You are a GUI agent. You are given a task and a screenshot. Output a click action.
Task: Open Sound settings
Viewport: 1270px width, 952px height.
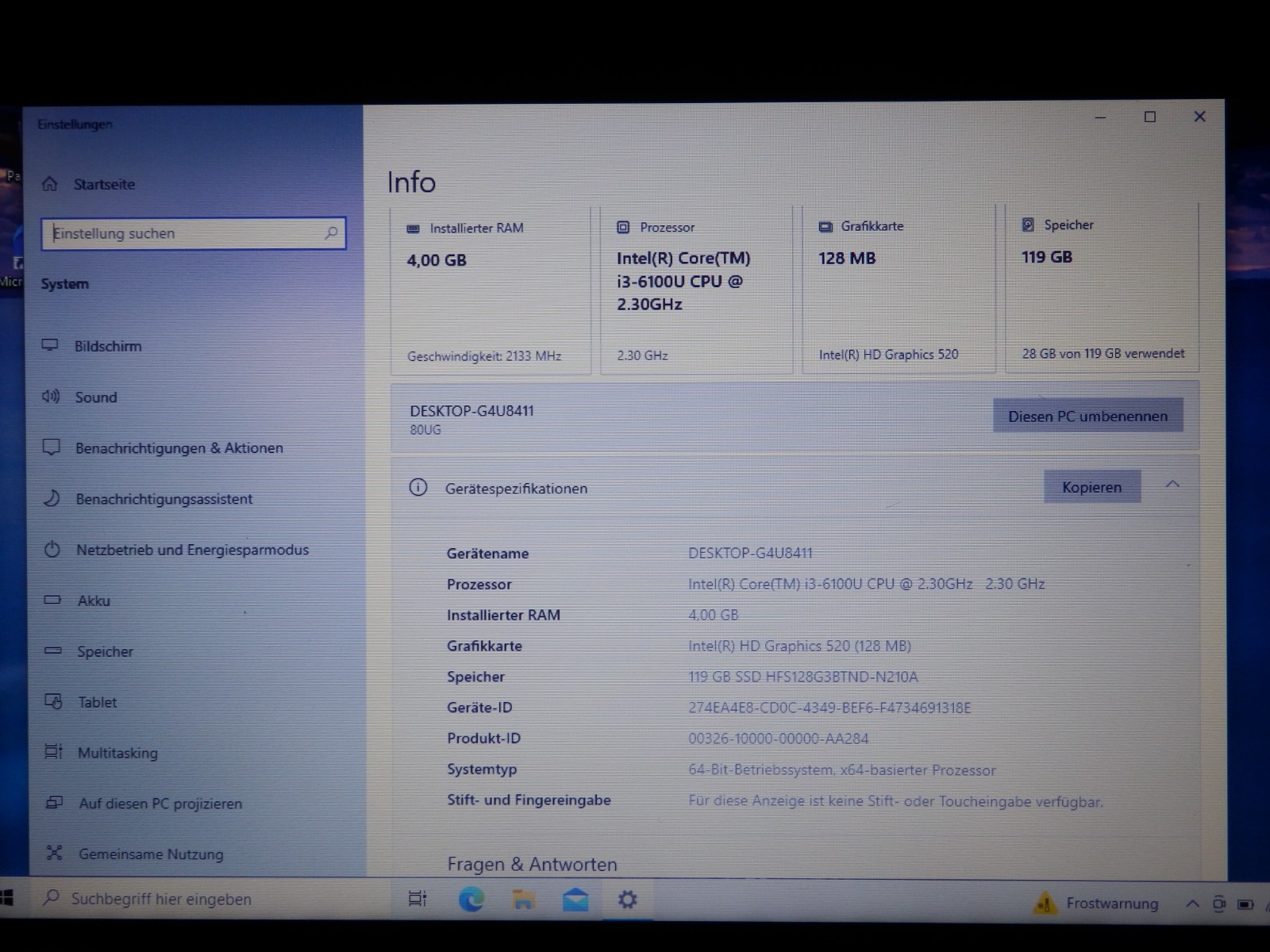tap(95, 397)
